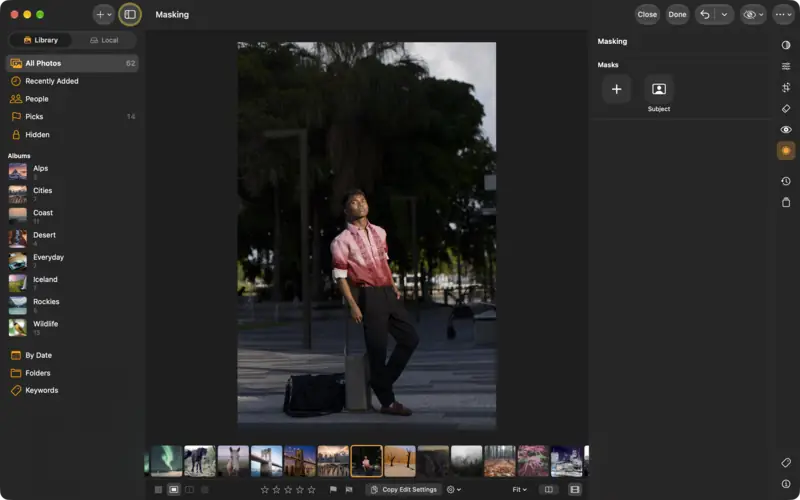
Task: Toggle the show original eye button in toolbar
Action: pyautogui.click(x=749, y=15)
